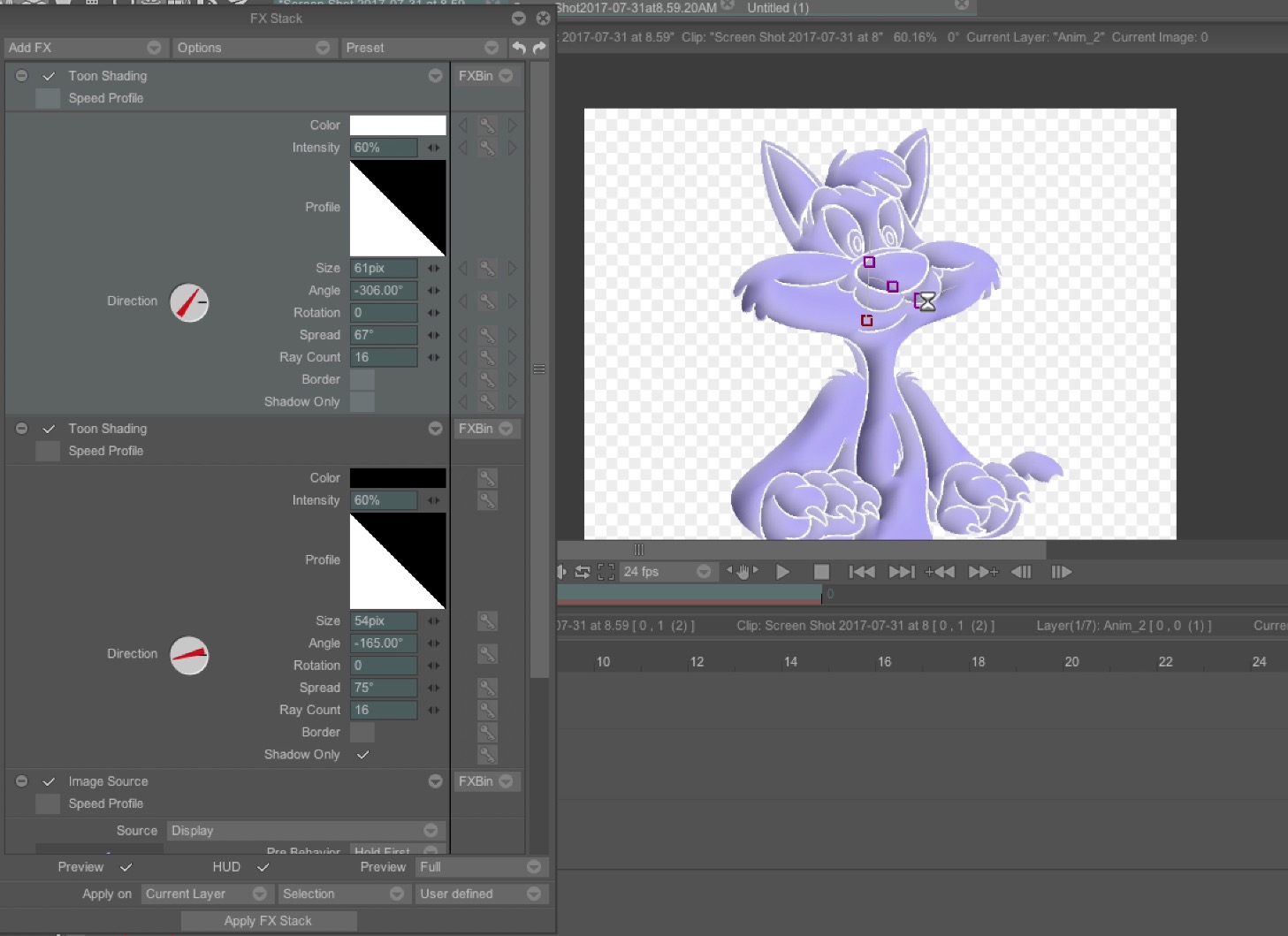The image size is (1288, 936).
Task: Disable the first Toon Shading effect checkmark
Action: pyautogui.click(x=49, y=76)
